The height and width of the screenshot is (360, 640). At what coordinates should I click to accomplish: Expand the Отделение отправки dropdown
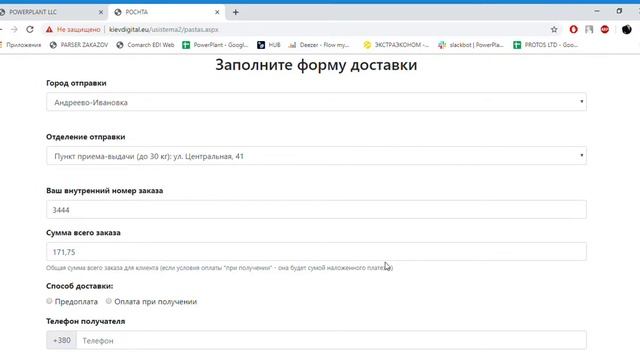(x=316, y=156)
